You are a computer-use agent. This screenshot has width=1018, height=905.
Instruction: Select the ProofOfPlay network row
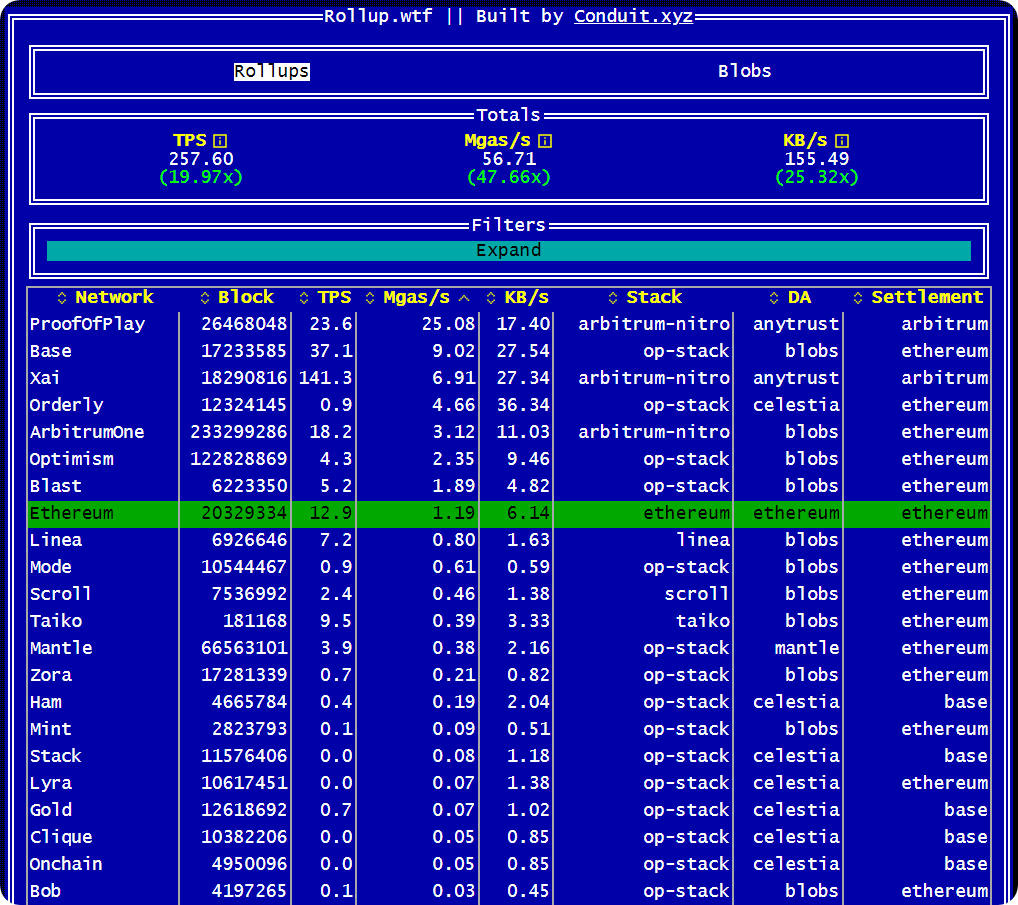point(509,324)
